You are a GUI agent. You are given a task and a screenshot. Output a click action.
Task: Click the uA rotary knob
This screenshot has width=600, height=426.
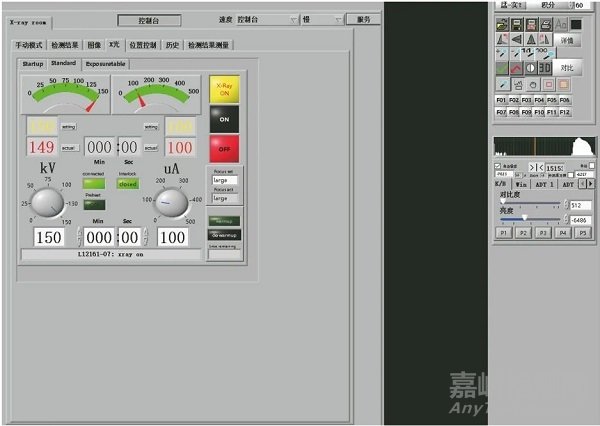[x=171, y=203]
